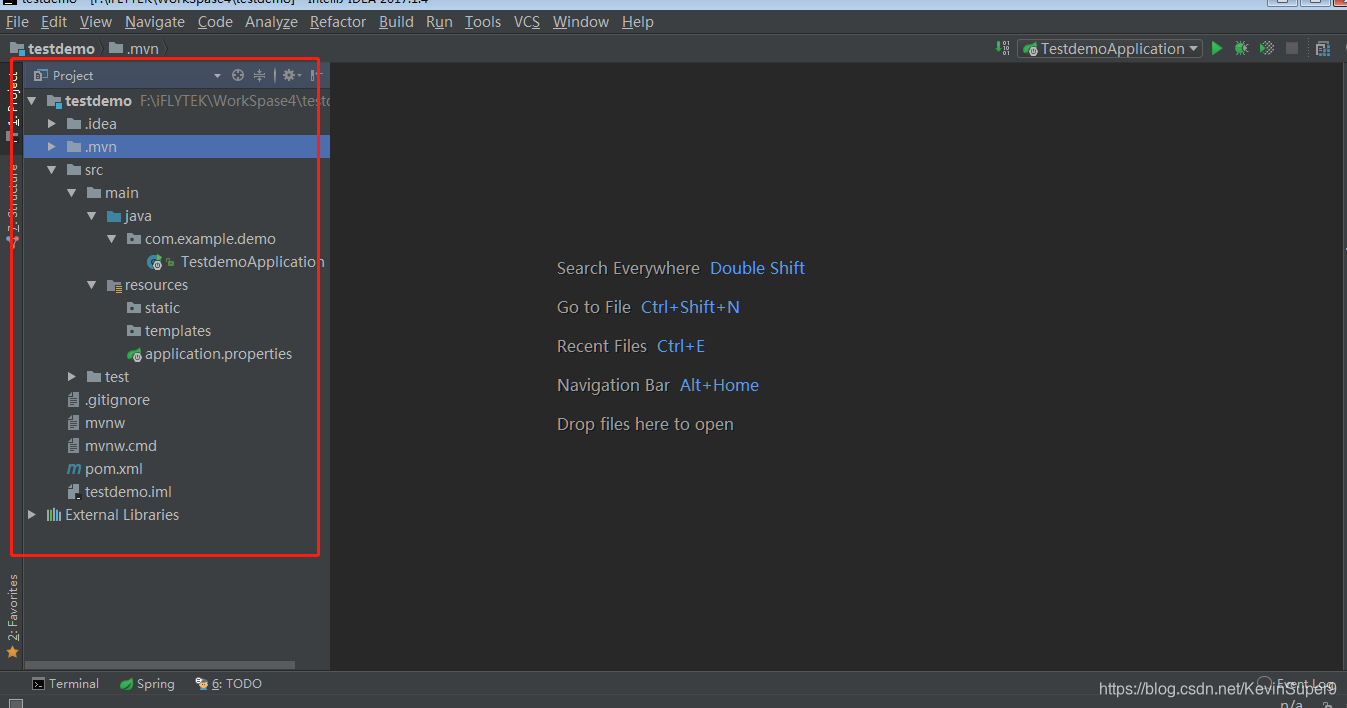1347x708 pixels.
Task: Open the Navigate menu
Action: [155, 21]
